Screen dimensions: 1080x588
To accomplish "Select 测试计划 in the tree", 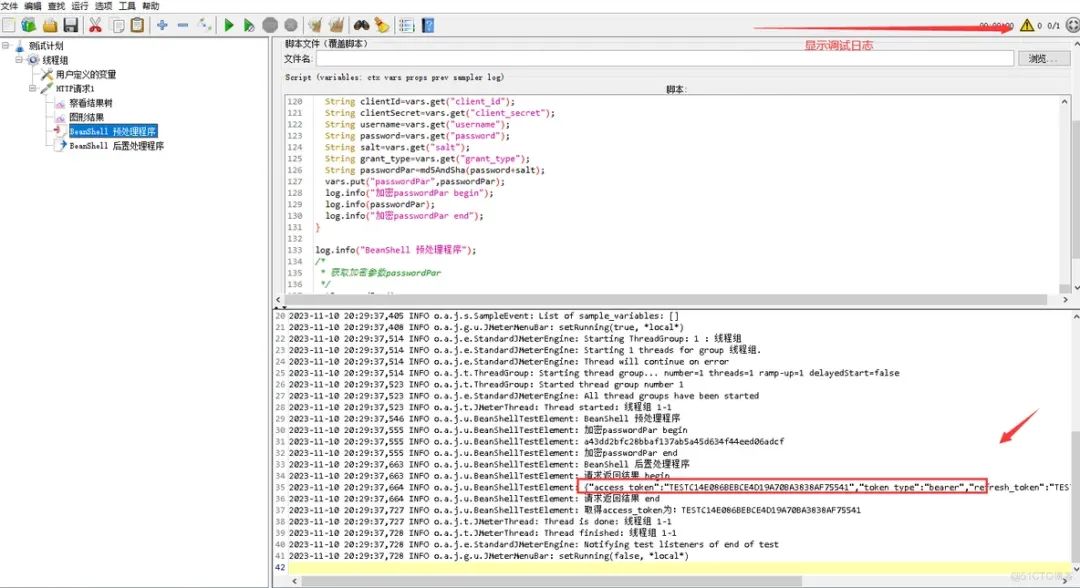I will click(46, 45).
